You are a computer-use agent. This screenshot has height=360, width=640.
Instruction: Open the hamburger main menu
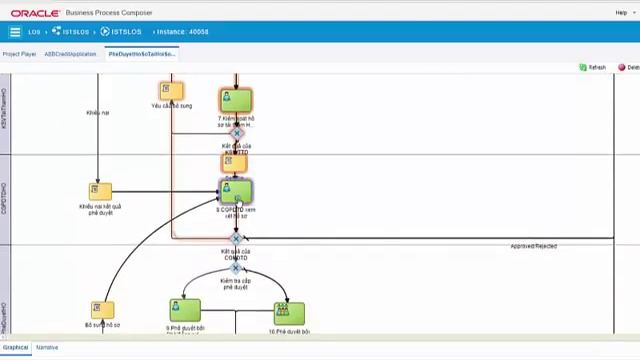[x=15, y=32]
